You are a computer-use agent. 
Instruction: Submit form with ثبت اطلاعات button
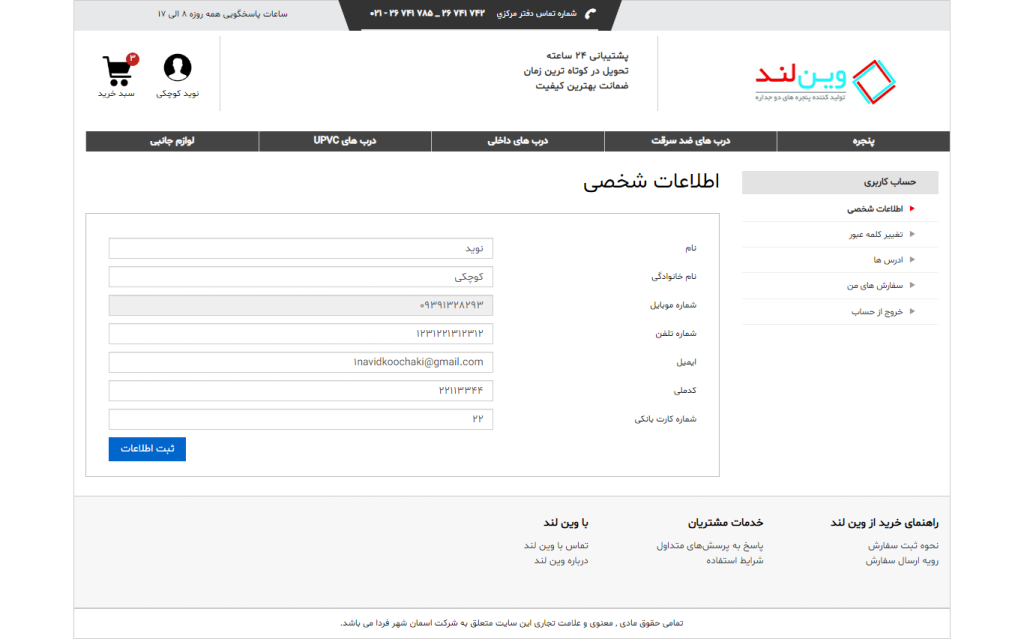pos(147,449)
